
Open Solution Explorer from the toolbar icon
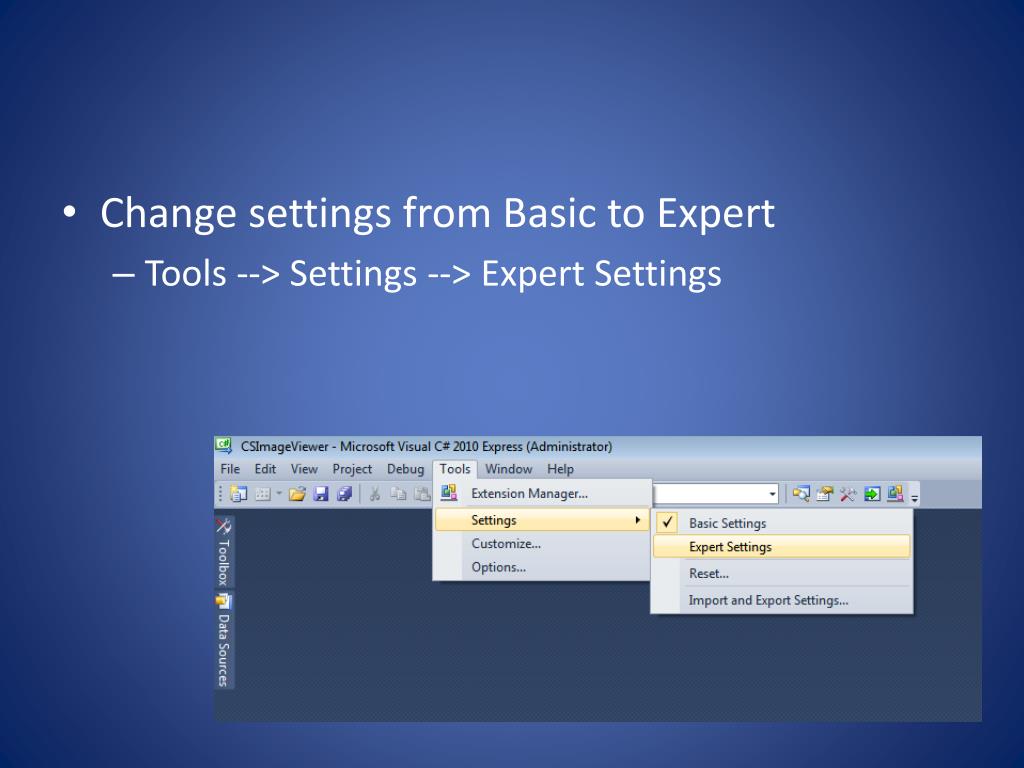(x=802, y=493)
